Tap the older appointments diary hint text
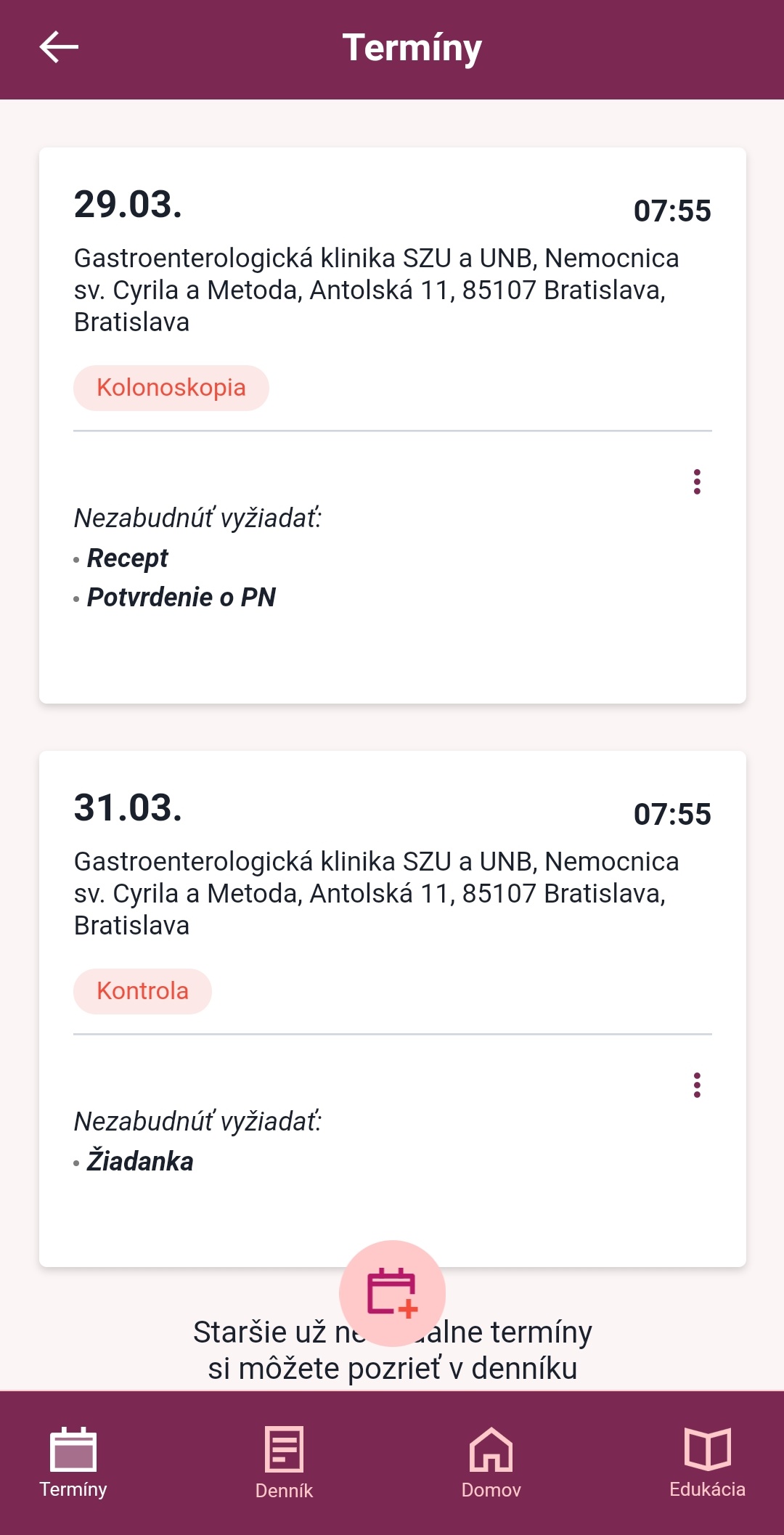The image size is (784, 1535). pyautogui.click(x=392, y=1368)
